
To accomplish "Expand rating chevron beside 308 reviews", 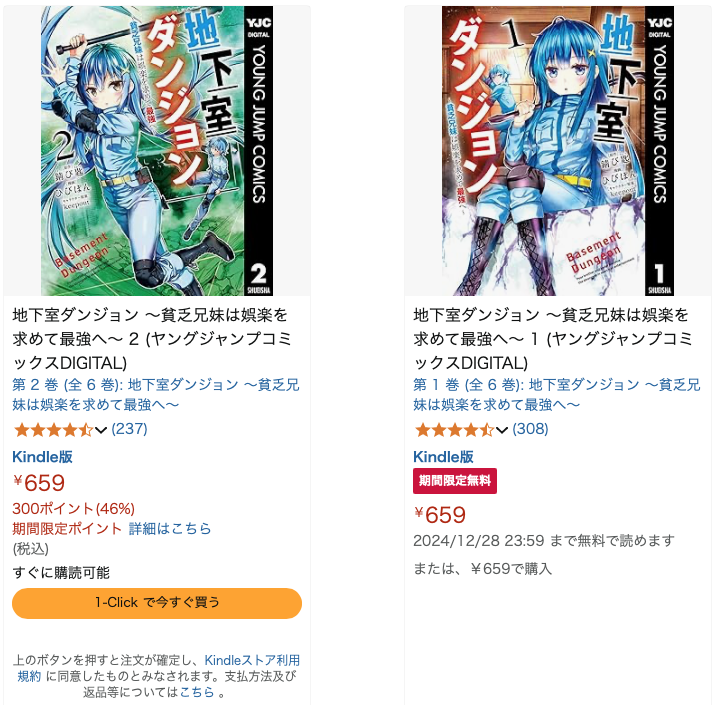I will pyautogui.click(x=502, y=430).
